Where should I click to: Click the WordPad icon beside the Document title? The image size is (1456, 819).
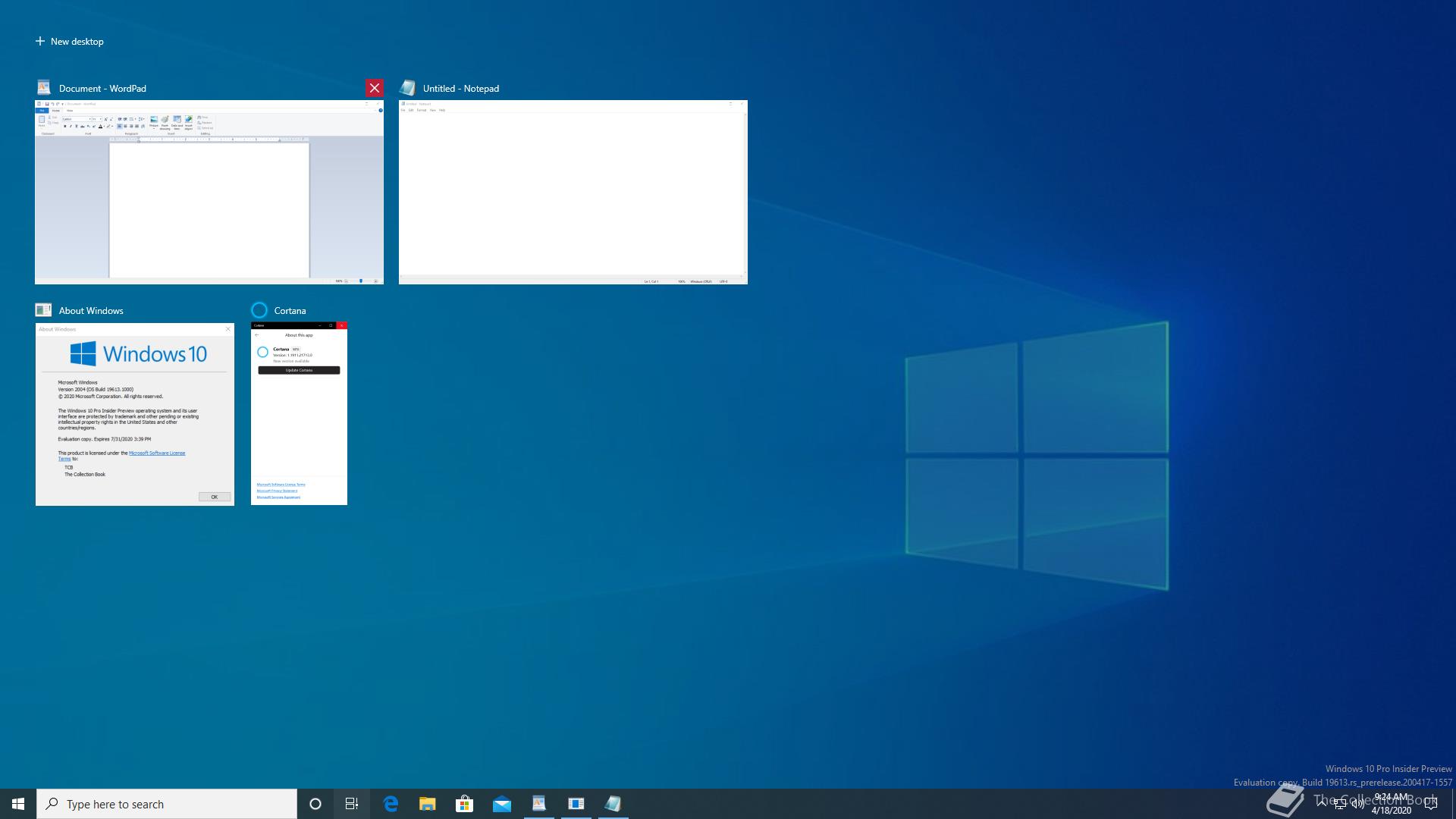point(44,87)
